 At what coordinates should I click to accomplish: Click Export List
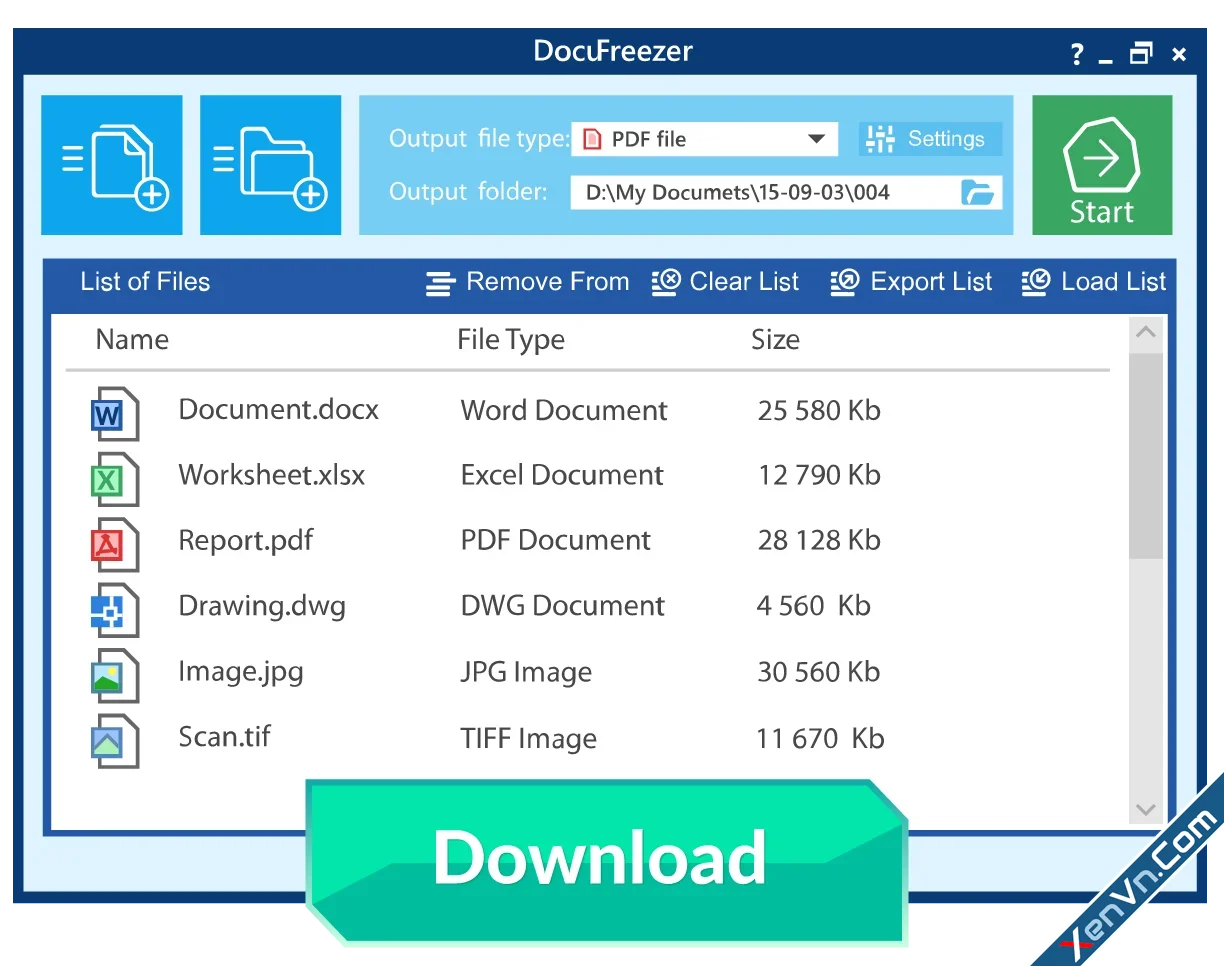click(911, 282)
